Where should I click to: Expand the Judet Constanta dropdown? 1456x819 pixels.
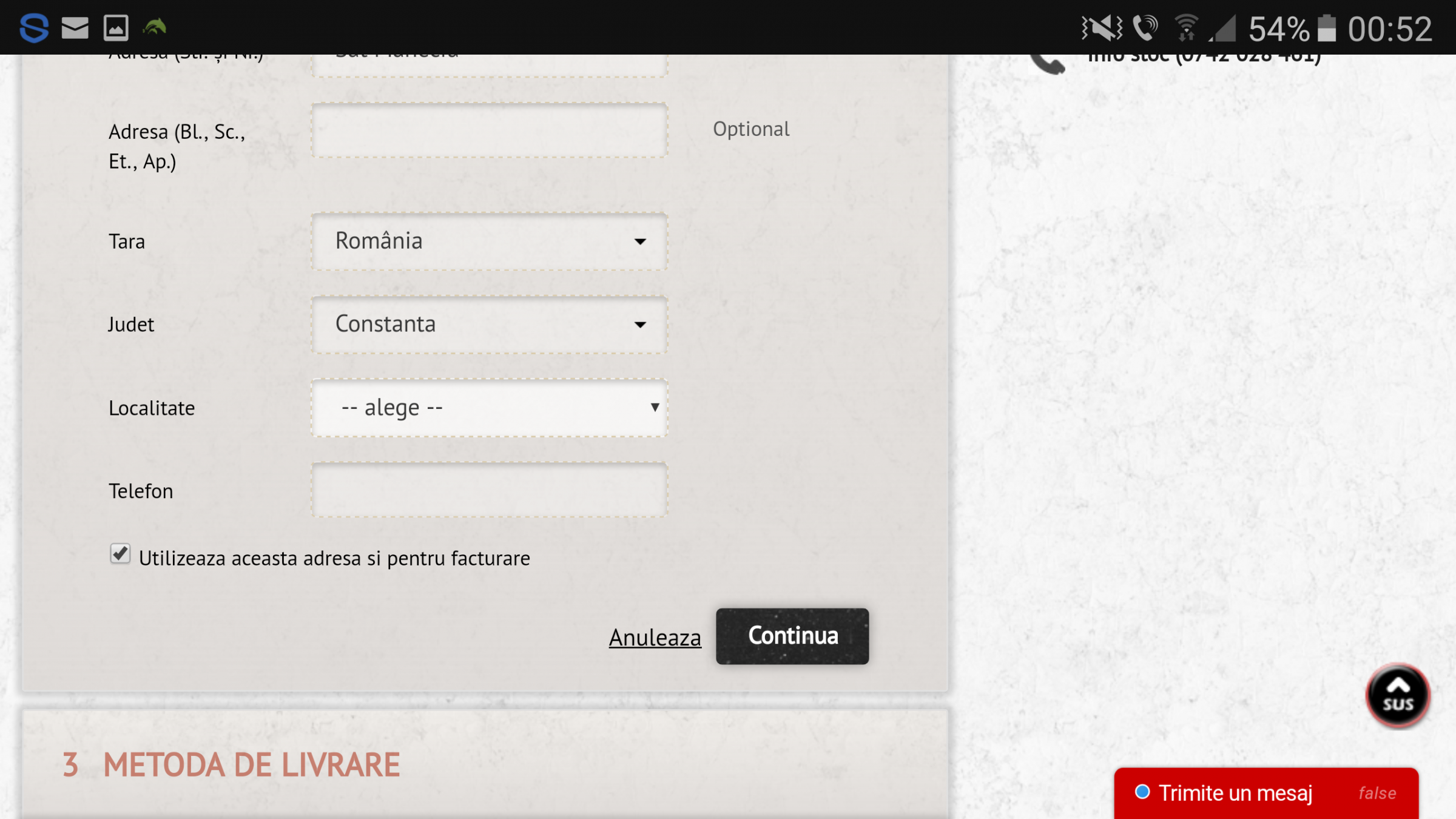[489, 325]
